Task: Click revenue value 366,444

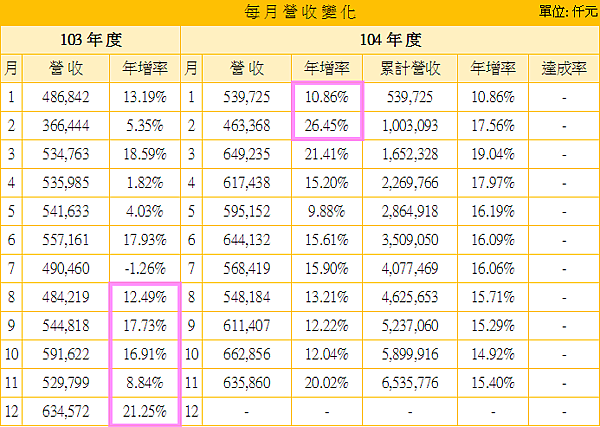Action: pyautogui.click(x=66, y=125)
